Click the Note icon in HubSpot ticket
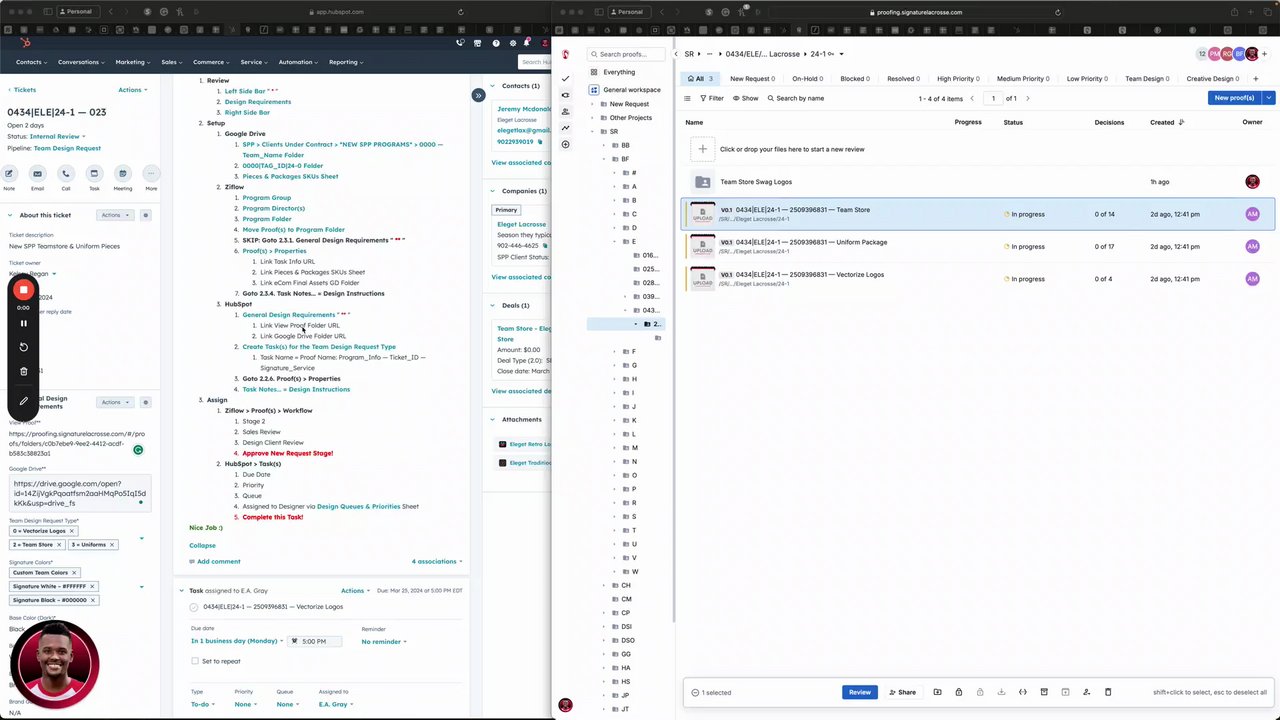The height and width of the screenshot is (720, 1280). click(x=9, y=173)
